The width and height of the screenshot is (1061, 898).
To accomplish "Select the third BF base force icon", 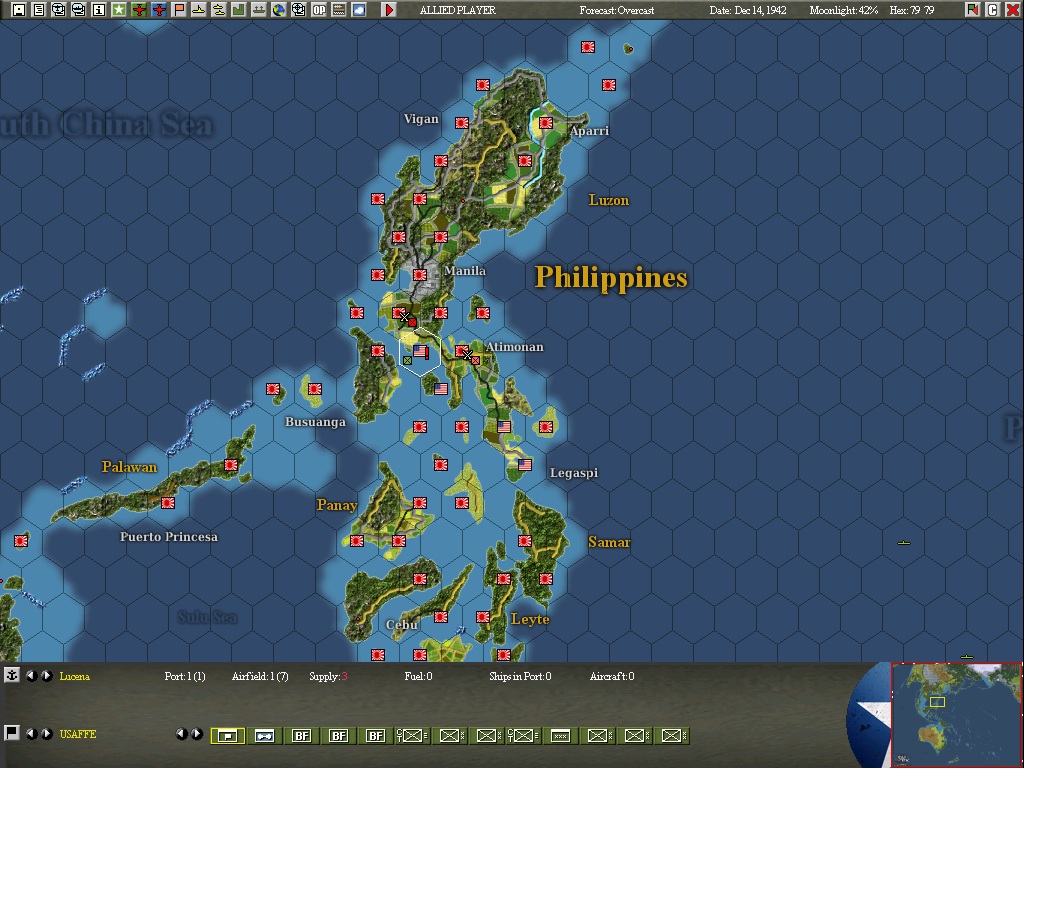I will click(376, 736).
